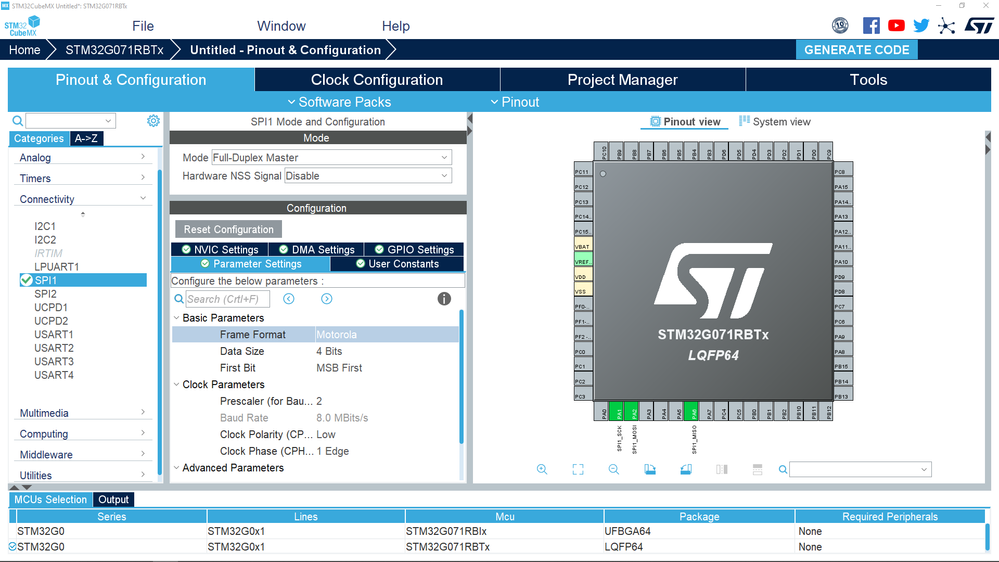Open the File menu
The height and width of the screenshot is (562, 999).
click(x=143, y=26)
